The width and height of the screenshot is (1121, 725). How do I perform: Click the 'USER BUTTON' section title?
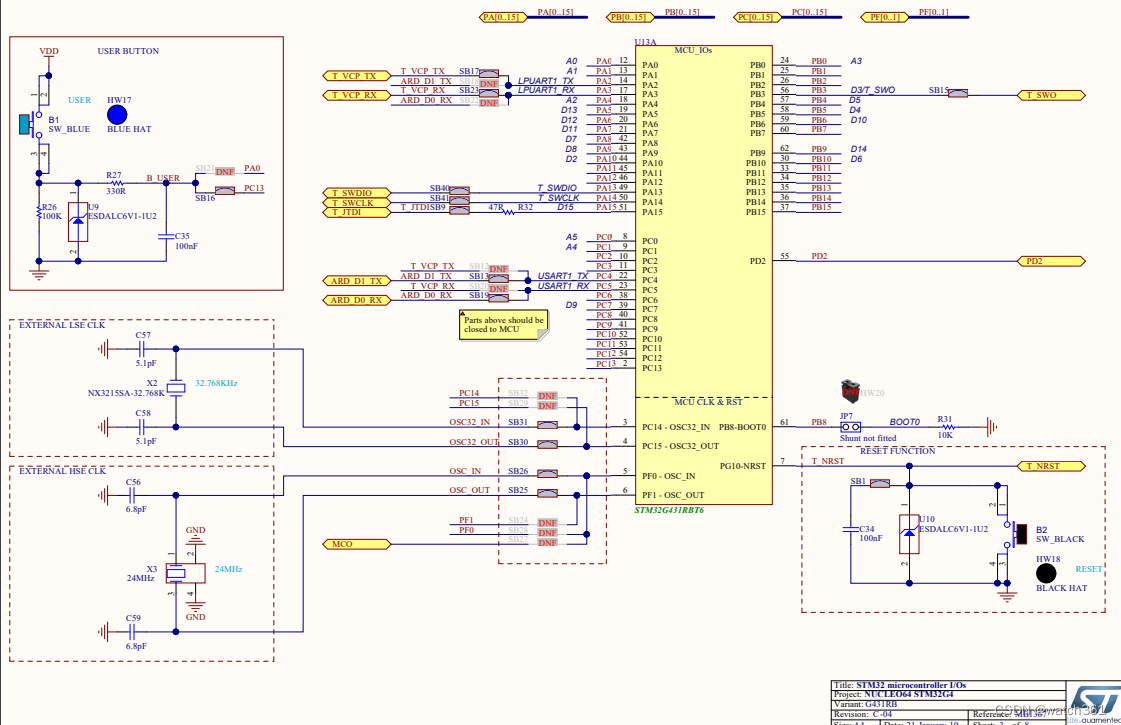coord(128,51)
